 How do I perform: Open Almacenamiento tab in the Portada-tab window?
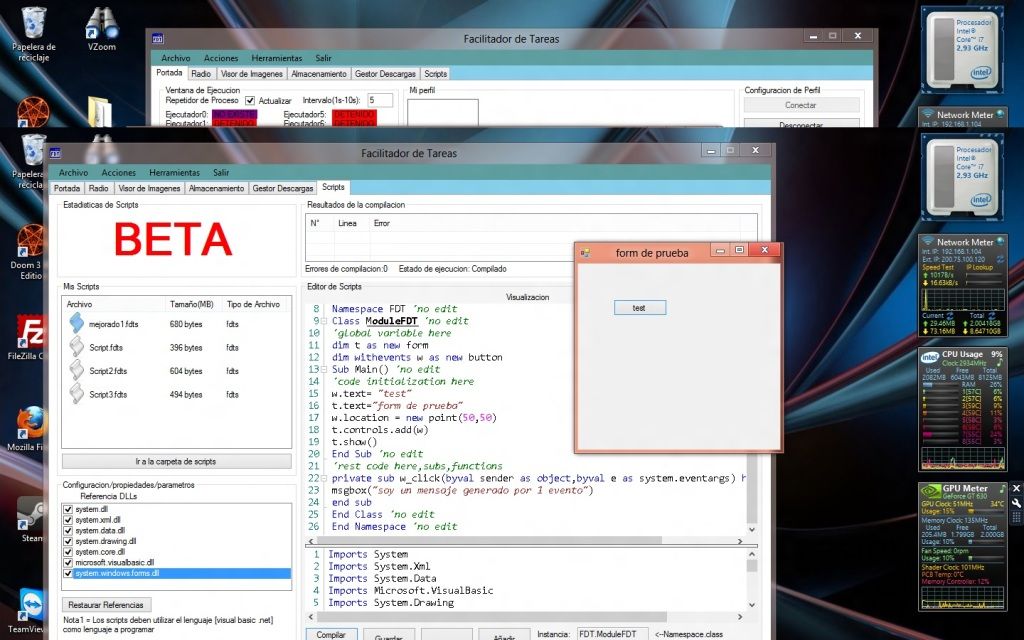319,74
